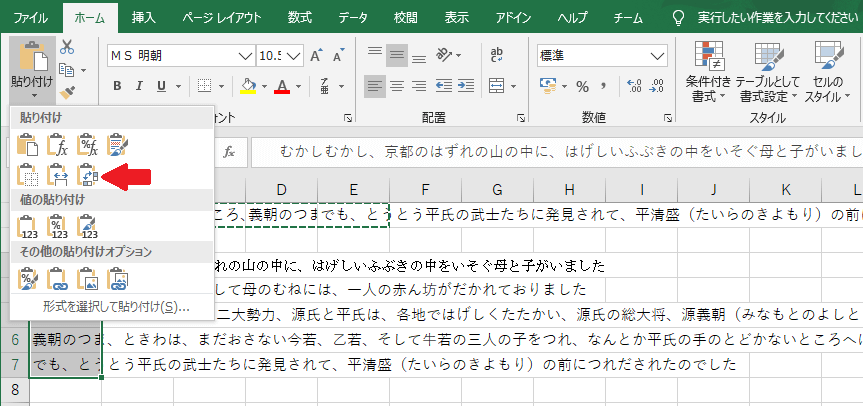Click the transpose paste icon in paste menu
This screenshot has height=406, width=863.
coord(88,176)
